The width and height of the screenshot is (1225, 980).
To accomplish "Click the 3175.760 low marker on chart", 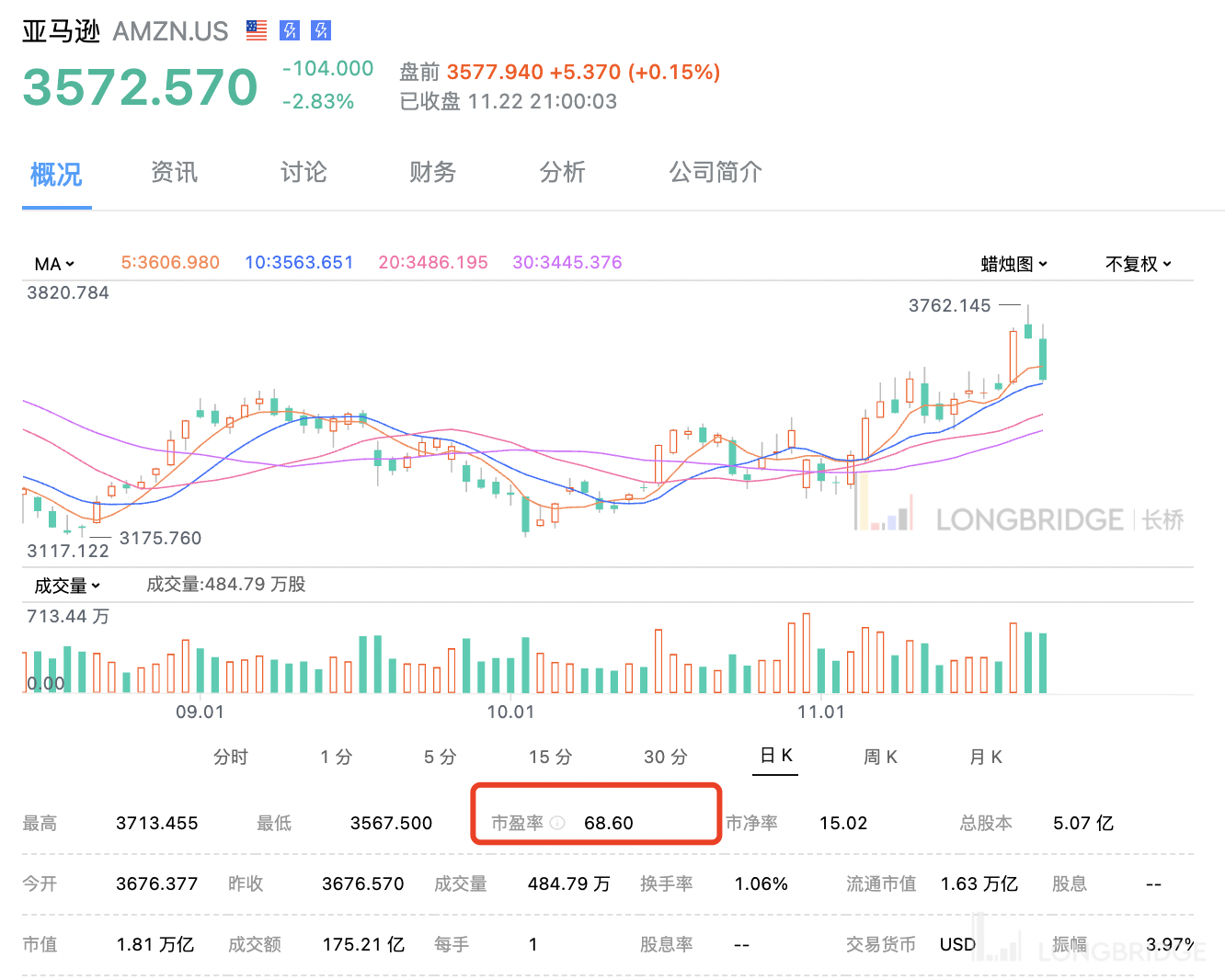I will (160, 538).
